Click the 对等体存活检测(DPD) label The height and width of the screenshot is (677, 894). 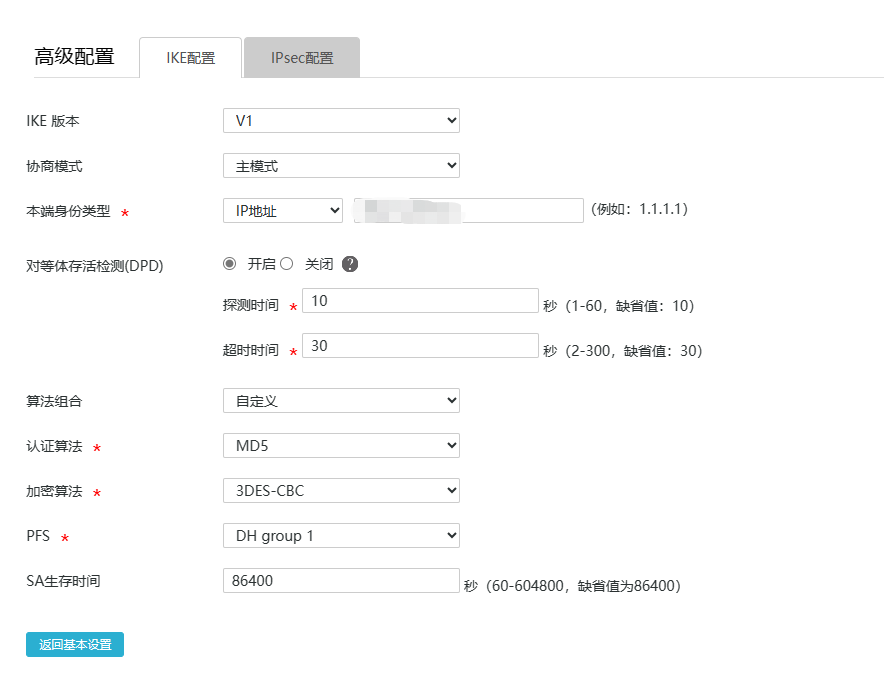click(95, 266)
